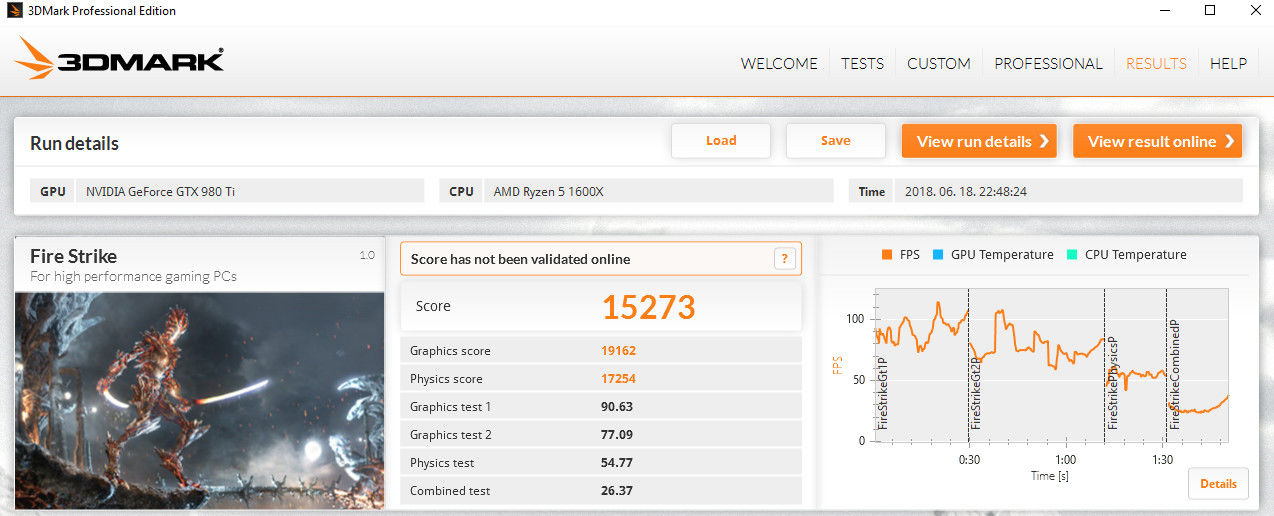
Task: Click the Run details heading
Action: tap(74, 143)
